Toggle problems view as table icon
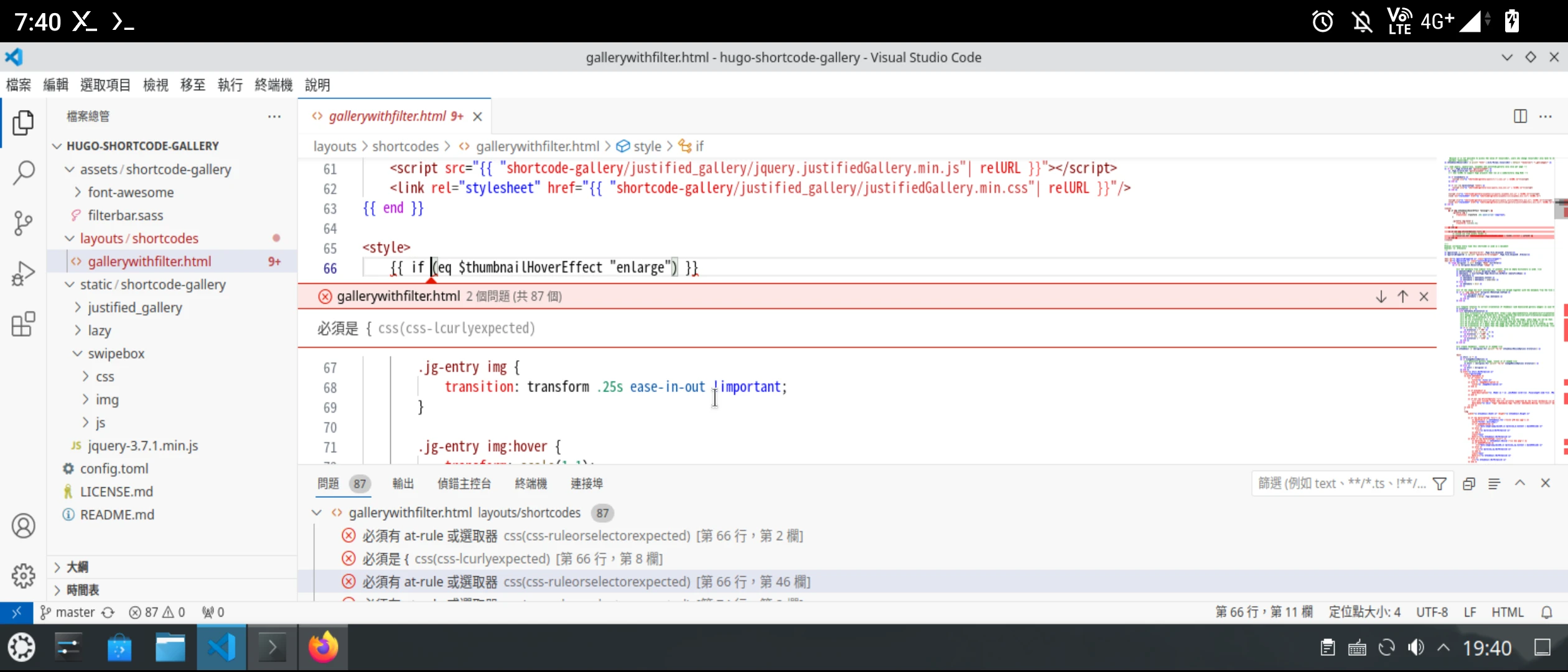The image size is (1568, 672). coord(1494,483)
